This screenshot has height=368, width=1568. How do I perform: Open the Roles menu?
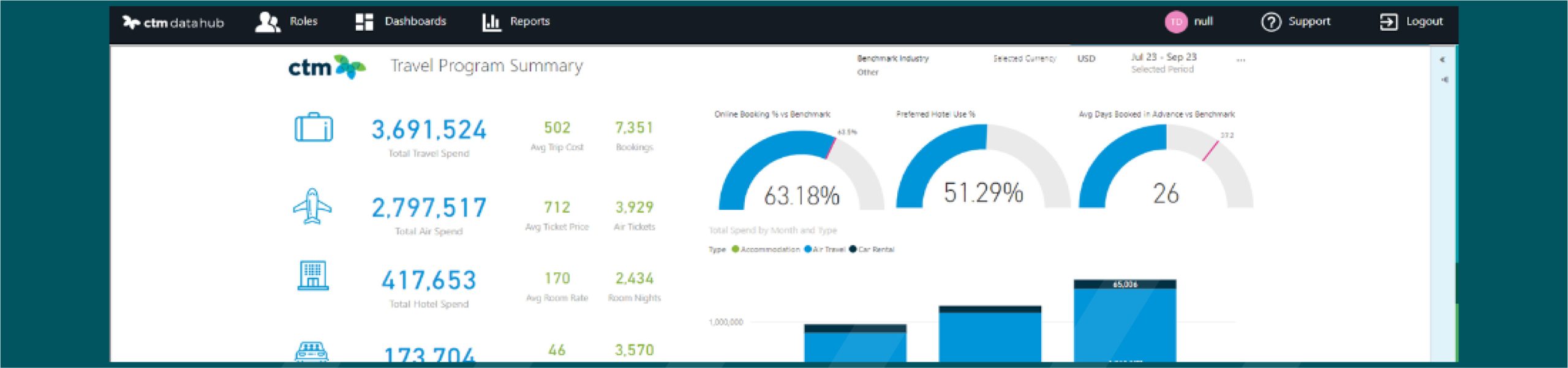(x=303, y=21)
